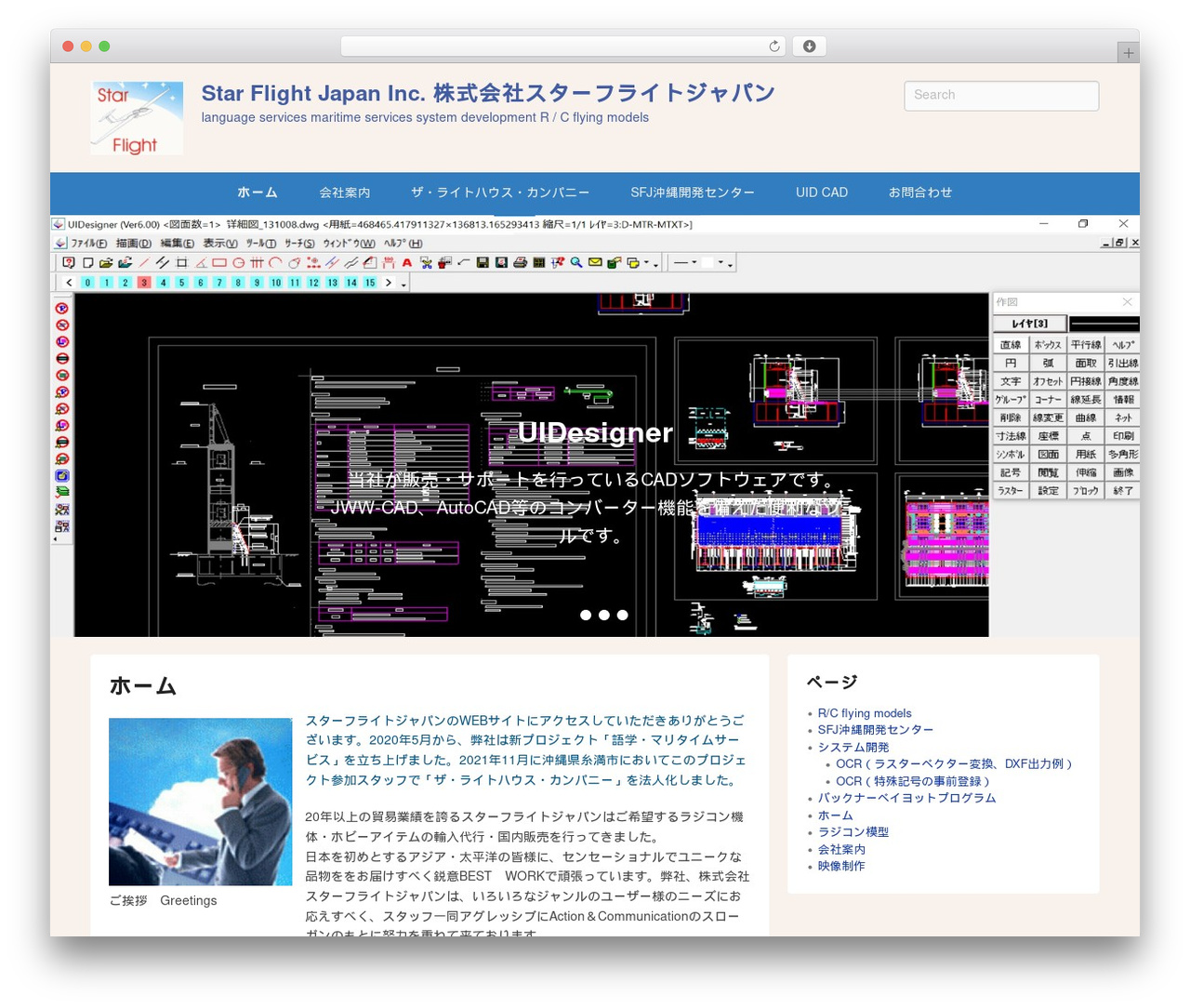Open the layer bar overflow arrow after '>'
The width and height of the screenshot is (1190, 1008).
[403, 285]
